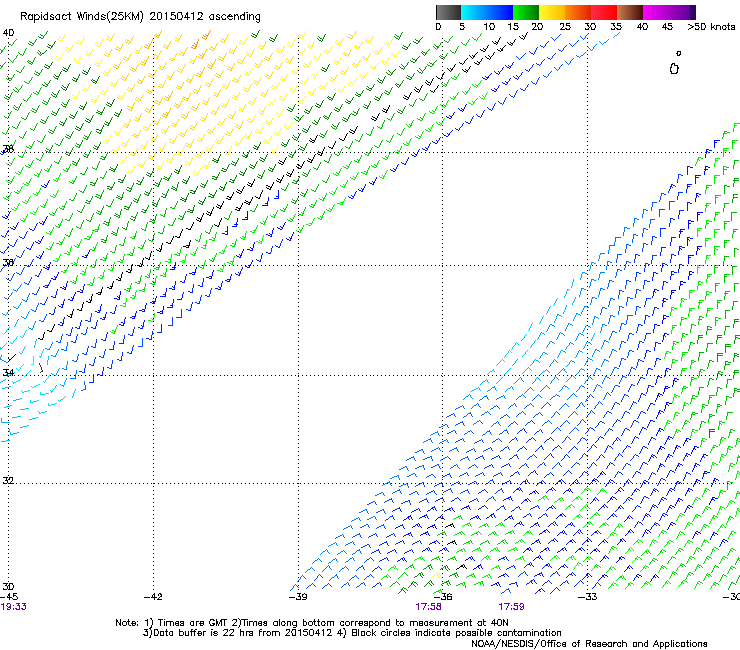This screenshot has height=650, width=740.
Task: Click the 'NOAA/NESDIS/Office of Research and Applications' credit
Action: tap(589, 644)
